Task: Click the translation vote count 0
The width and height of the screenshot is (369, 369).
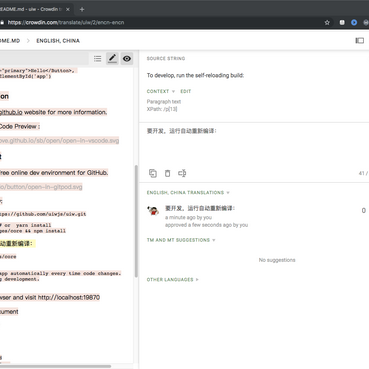Action: pos(363,211)
